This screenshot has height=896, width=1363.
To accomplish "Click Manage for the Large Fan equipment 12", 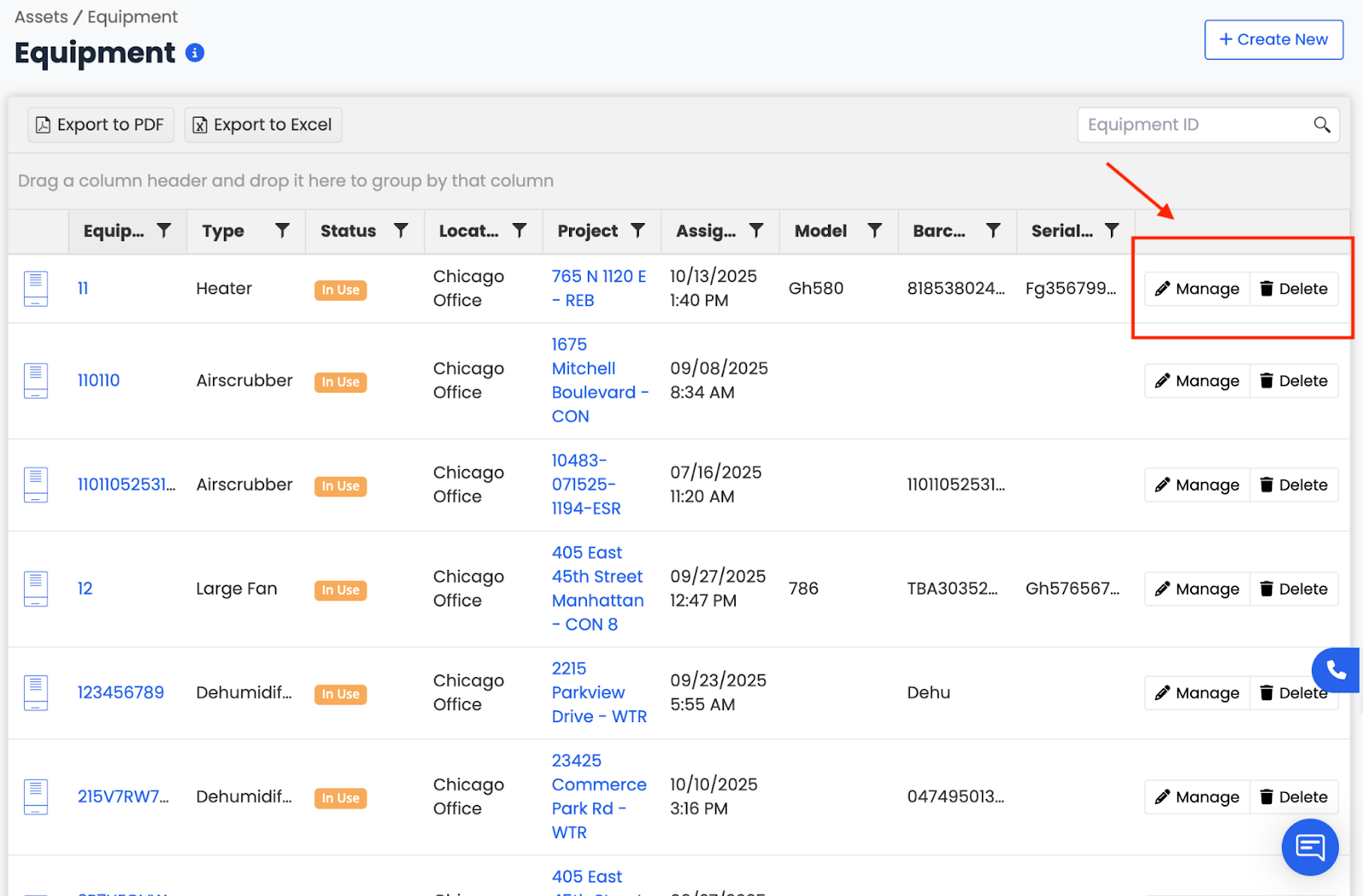I will click(x=1197, y=589).
